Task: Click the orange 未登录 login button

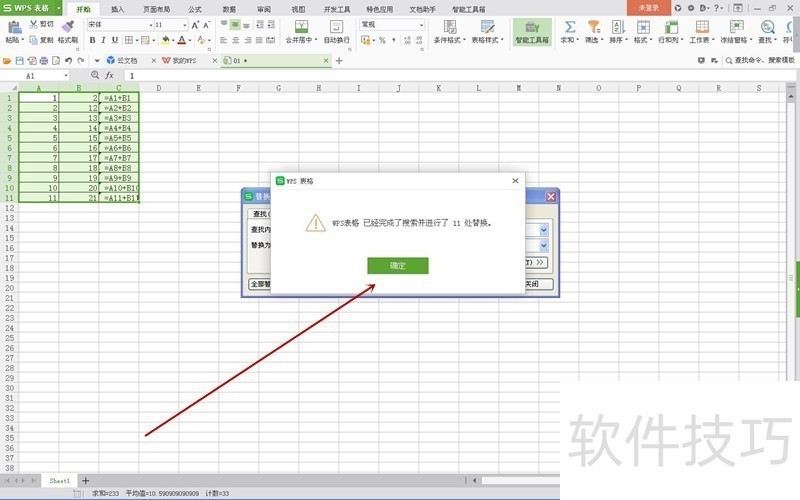Action: click(648, 8)
